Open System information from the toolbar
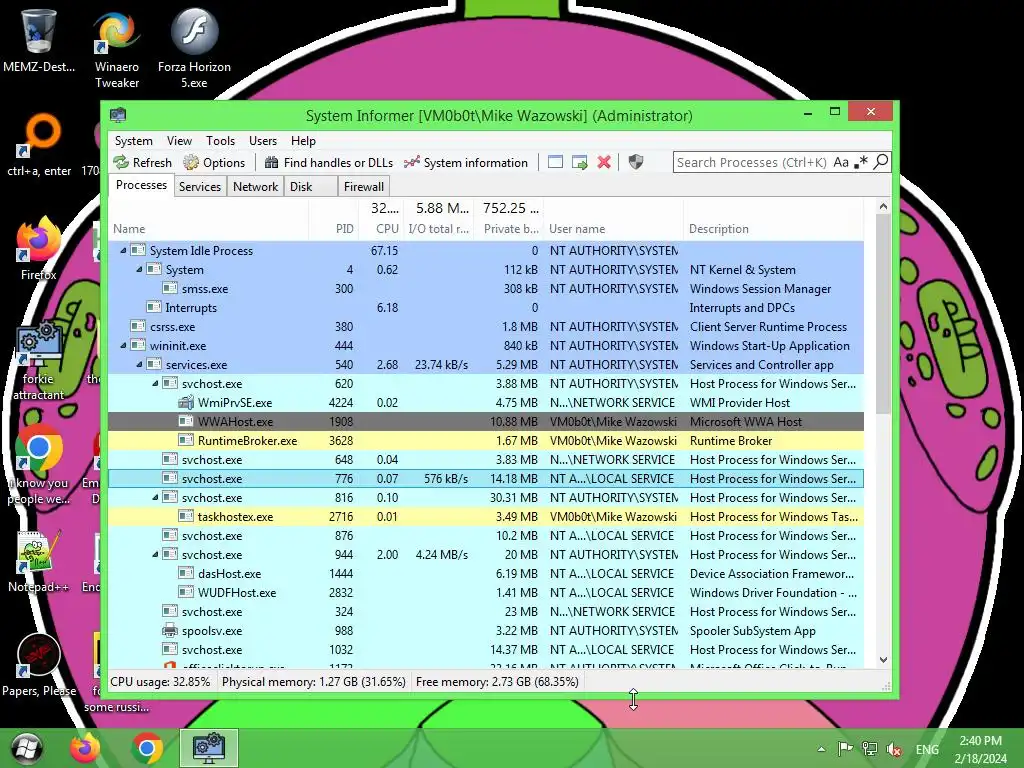Screen dimensions: 1024x768 coord(466,163)
